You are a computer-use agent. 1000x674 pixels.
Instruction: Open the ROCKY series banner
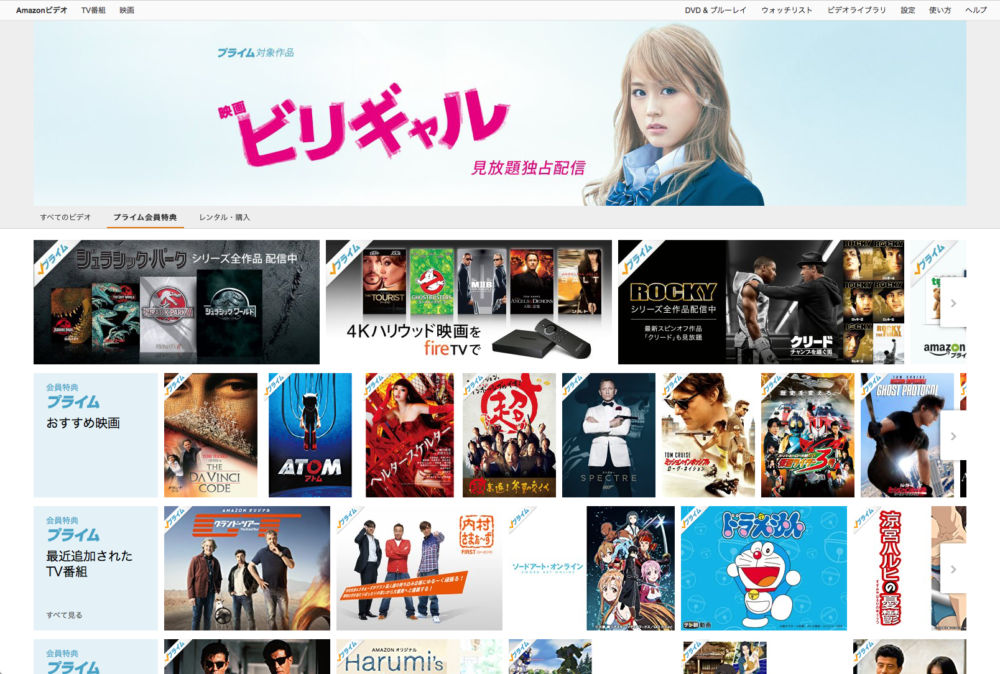(x=761, y=302)
